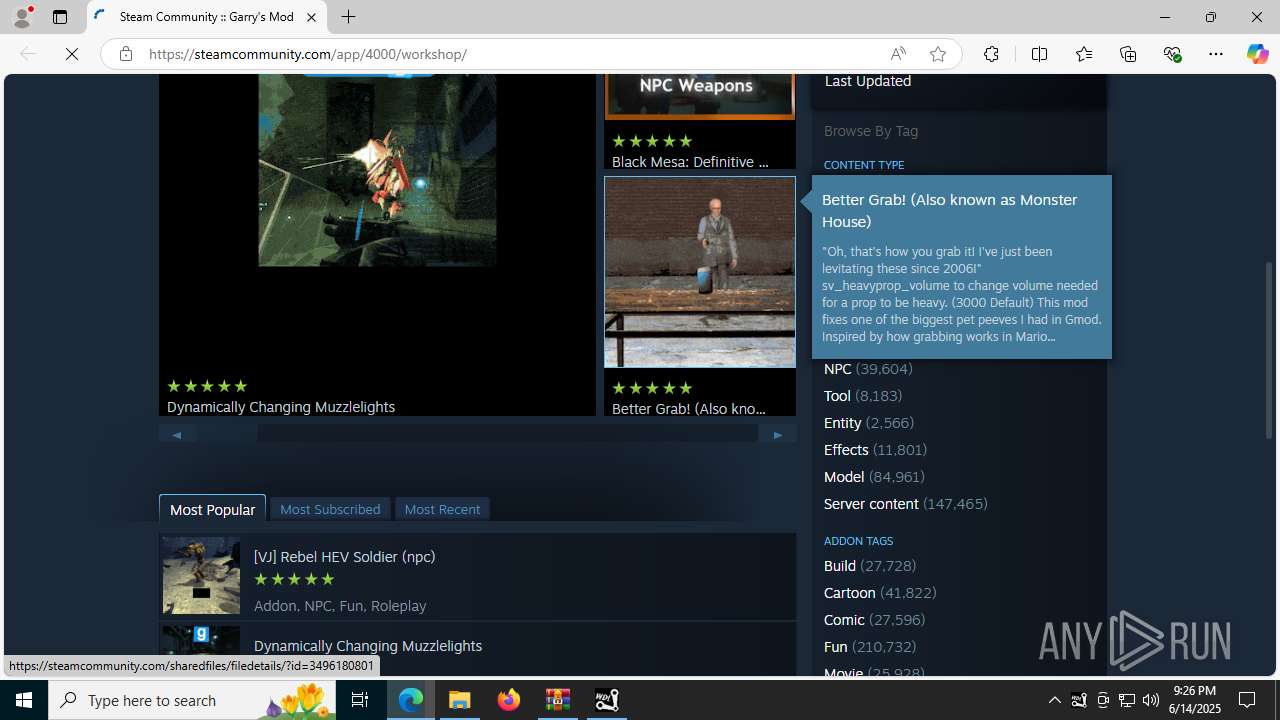Open File Explorer from the taskbar
Viewport: 1280px width, 720px height.
(460, 700)
